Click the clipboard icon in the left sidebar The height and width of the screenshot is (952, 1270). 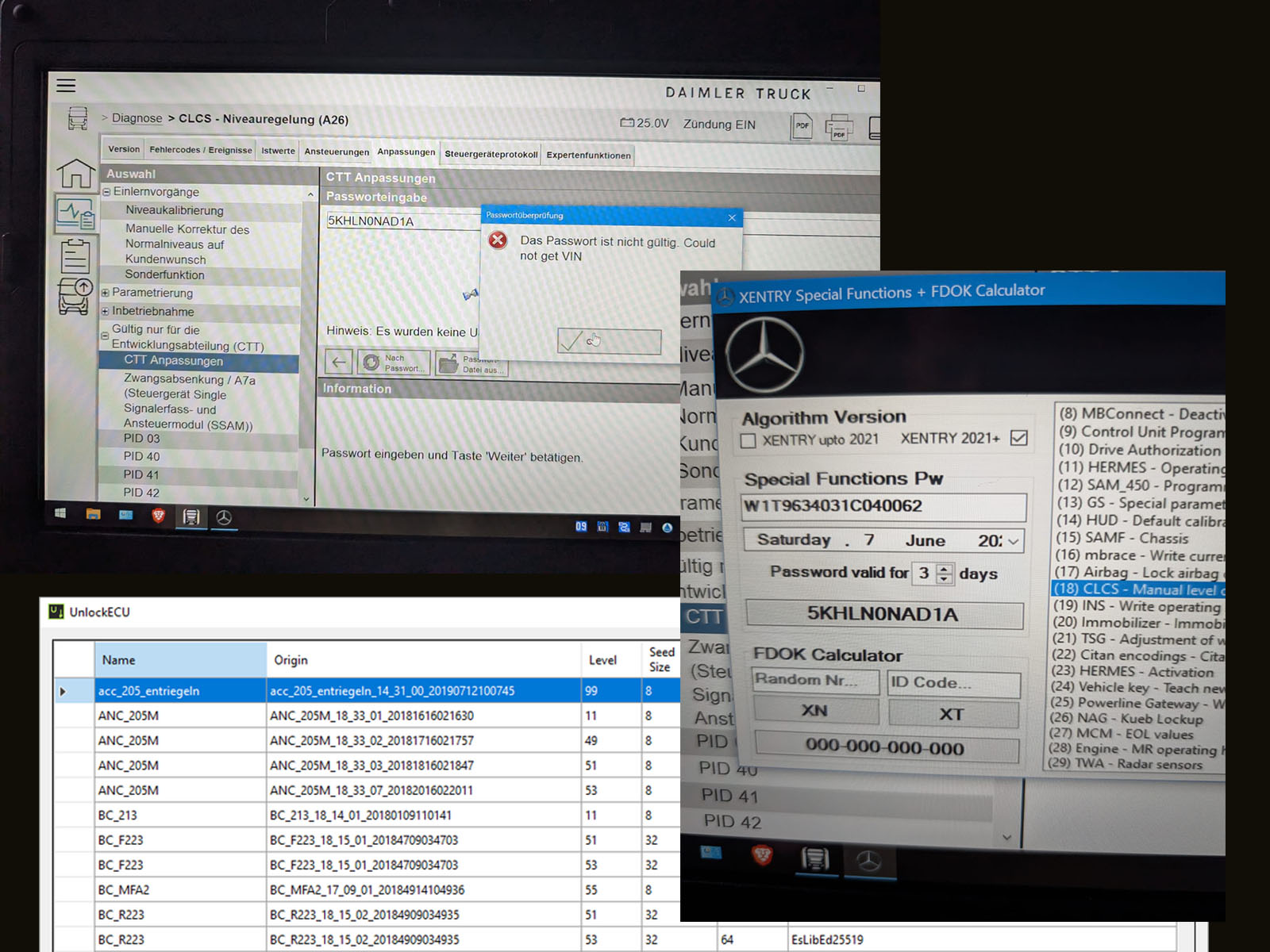click(x=75, y=255)
